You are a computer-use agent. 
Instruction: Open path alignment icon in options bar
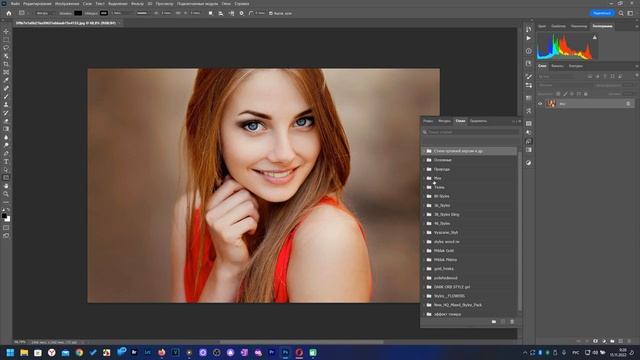pos(221,13)
